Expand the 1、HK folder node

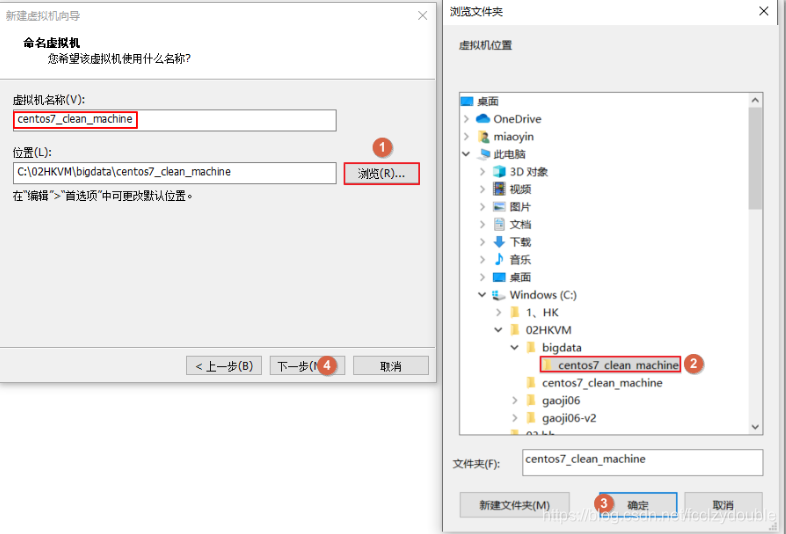[498, 312]
